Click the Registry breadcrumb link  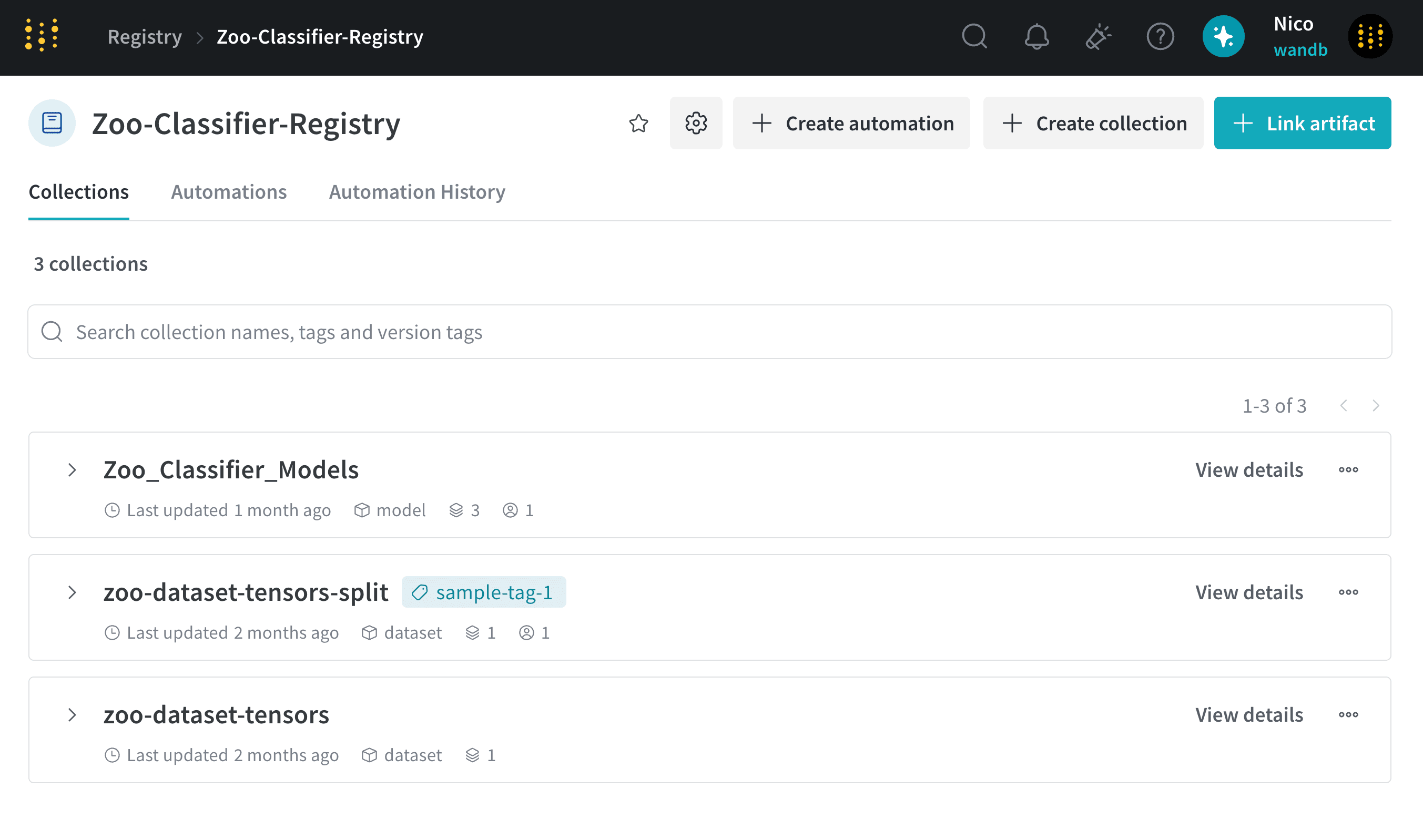click(x=145, y=37)
